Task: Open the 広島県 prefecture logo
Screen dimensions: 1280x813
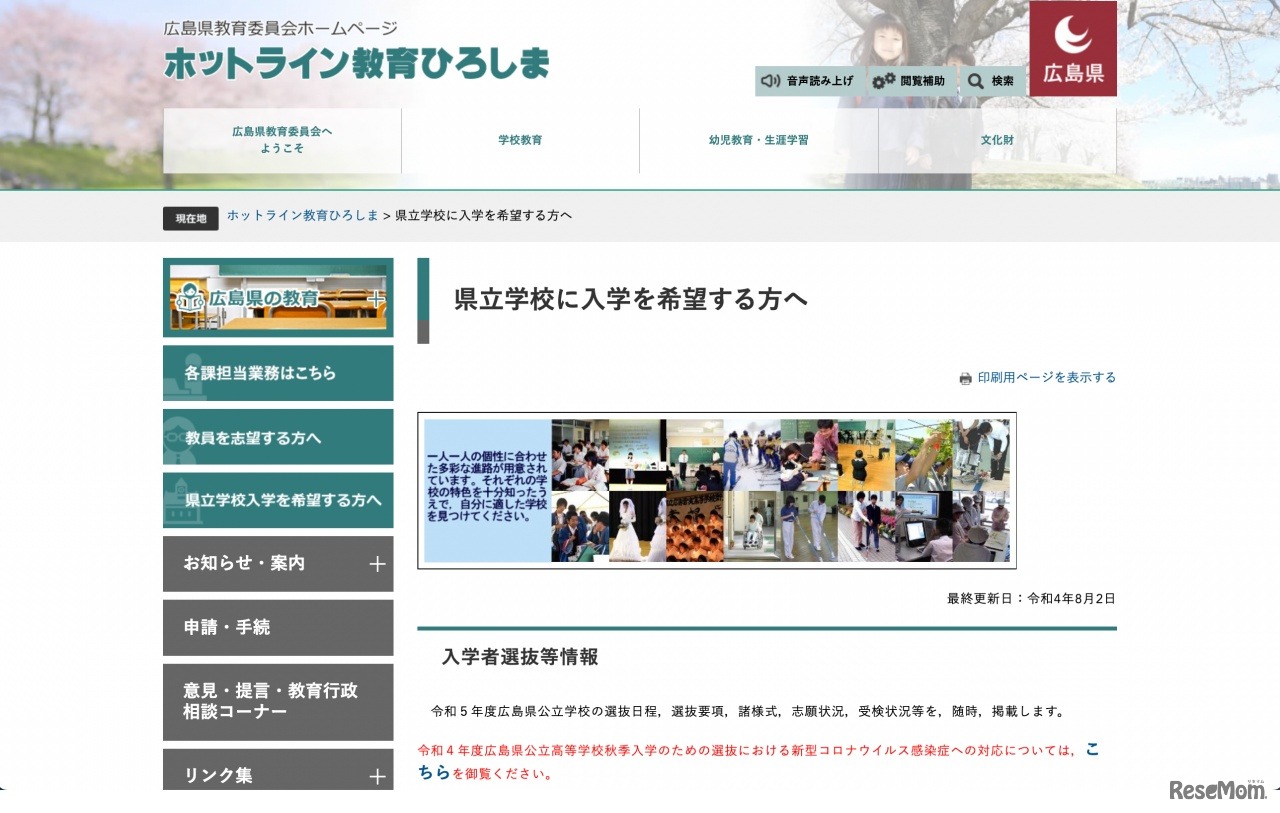Action: coord(1073,48)
